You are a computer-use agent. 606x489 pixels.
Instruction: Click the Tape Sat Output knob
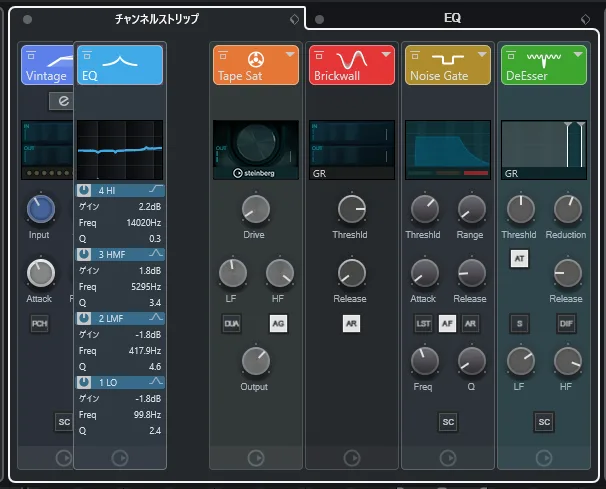255,361
